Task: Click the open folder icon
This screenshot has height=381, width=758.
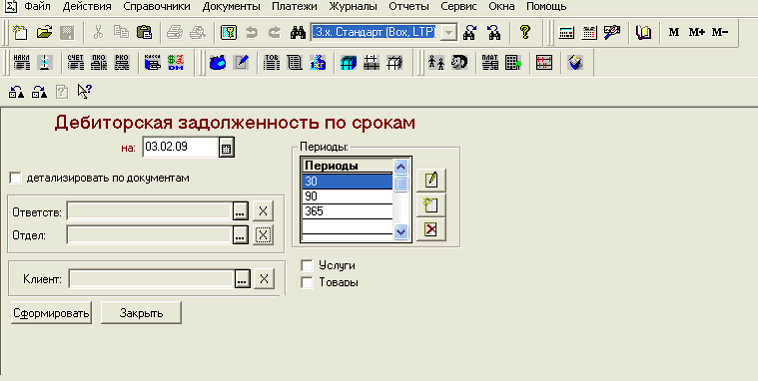Action: (x=44, y=33)
